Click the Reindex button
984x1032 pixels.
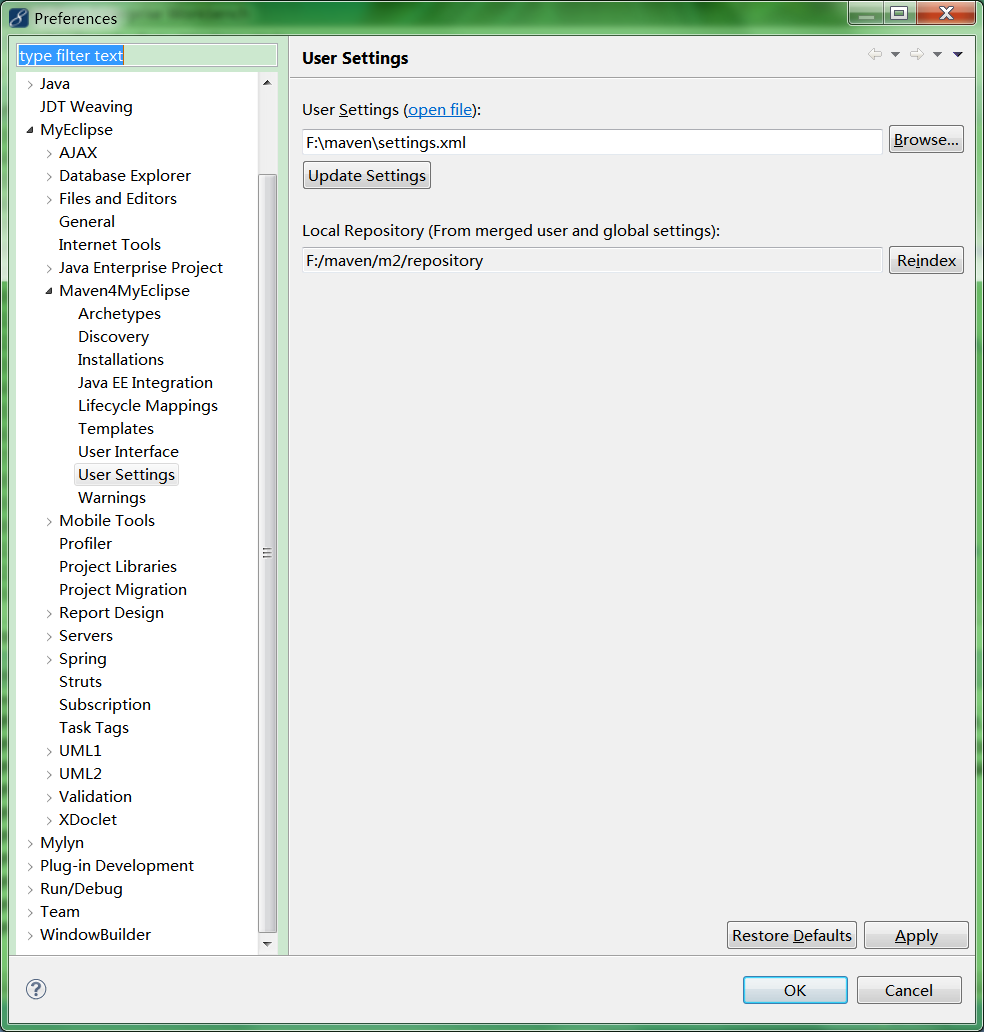click(926, 261)
